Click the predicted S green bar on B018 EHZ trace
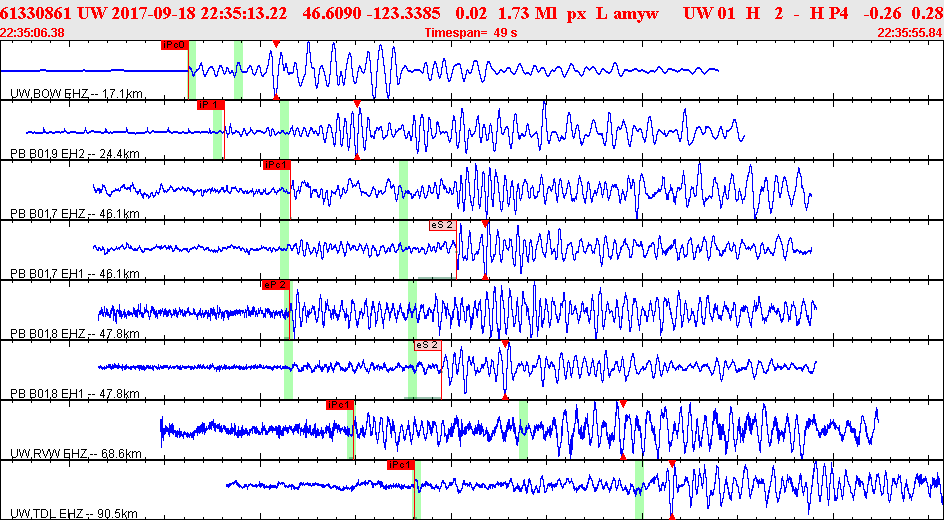The height and width of the screenshot is (520, 944). [412, 311]
